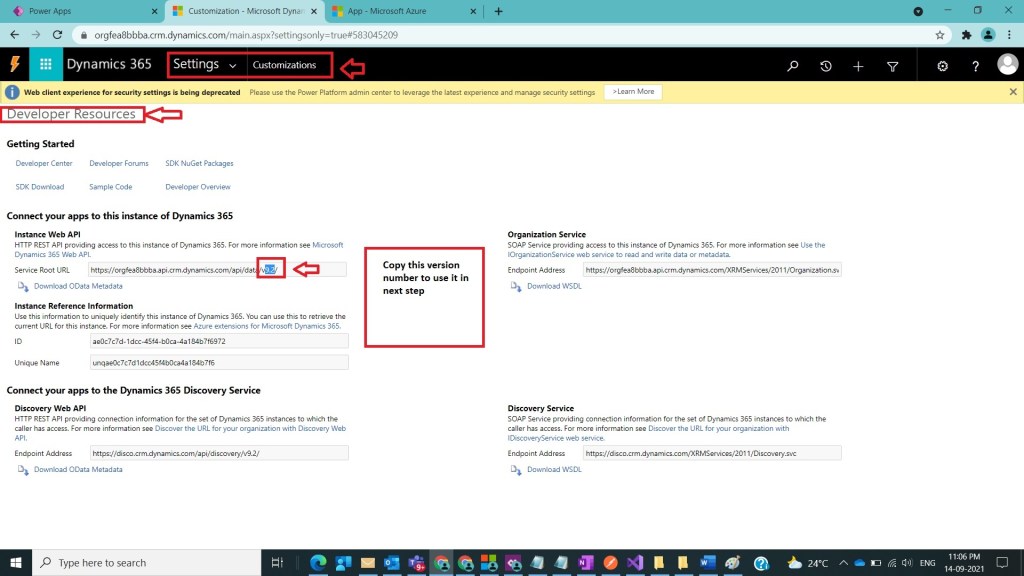Open the Developer Center link
Screen dimensions: 1024x576
pos(44,163)
